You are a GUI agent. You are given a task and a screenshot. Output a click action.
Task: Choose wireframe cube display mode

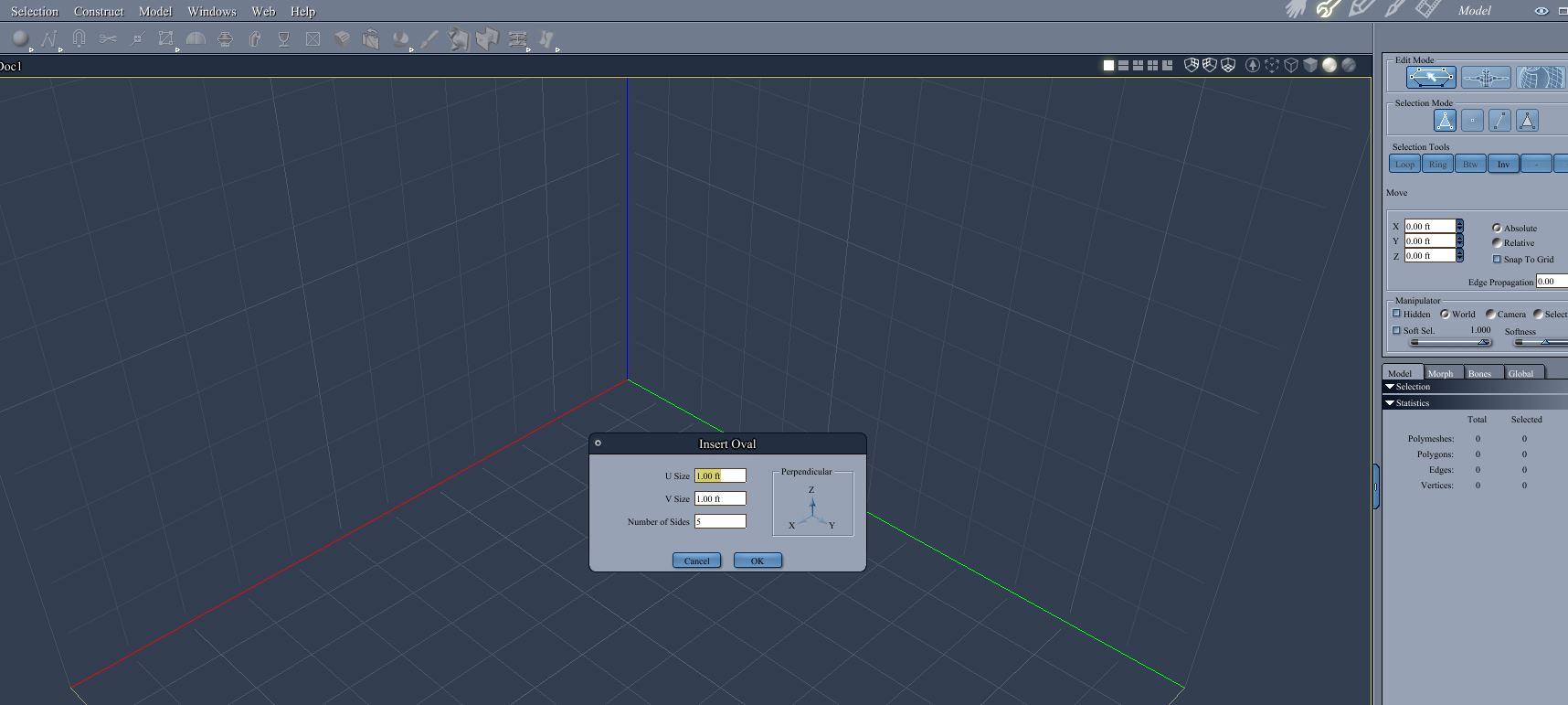(x=1291, y=65)
